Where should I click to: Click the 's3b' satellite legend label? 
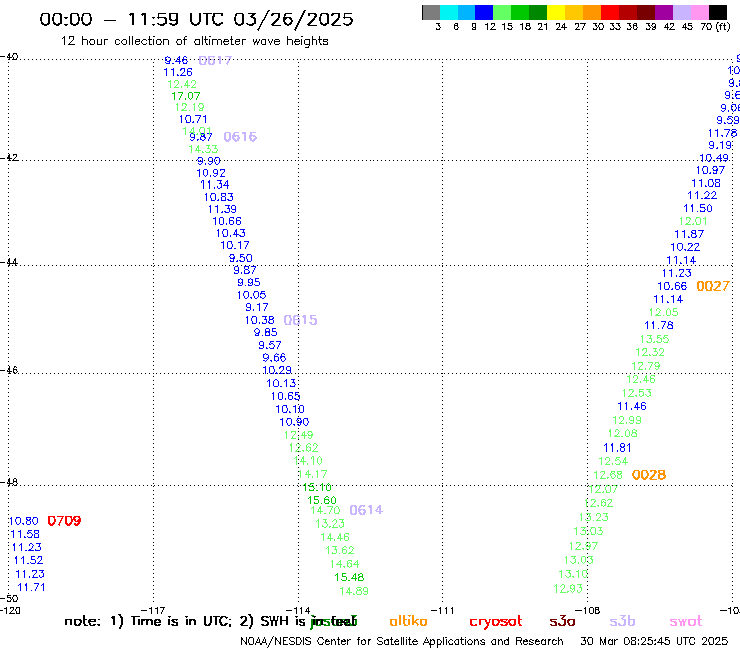pos(622,622)
